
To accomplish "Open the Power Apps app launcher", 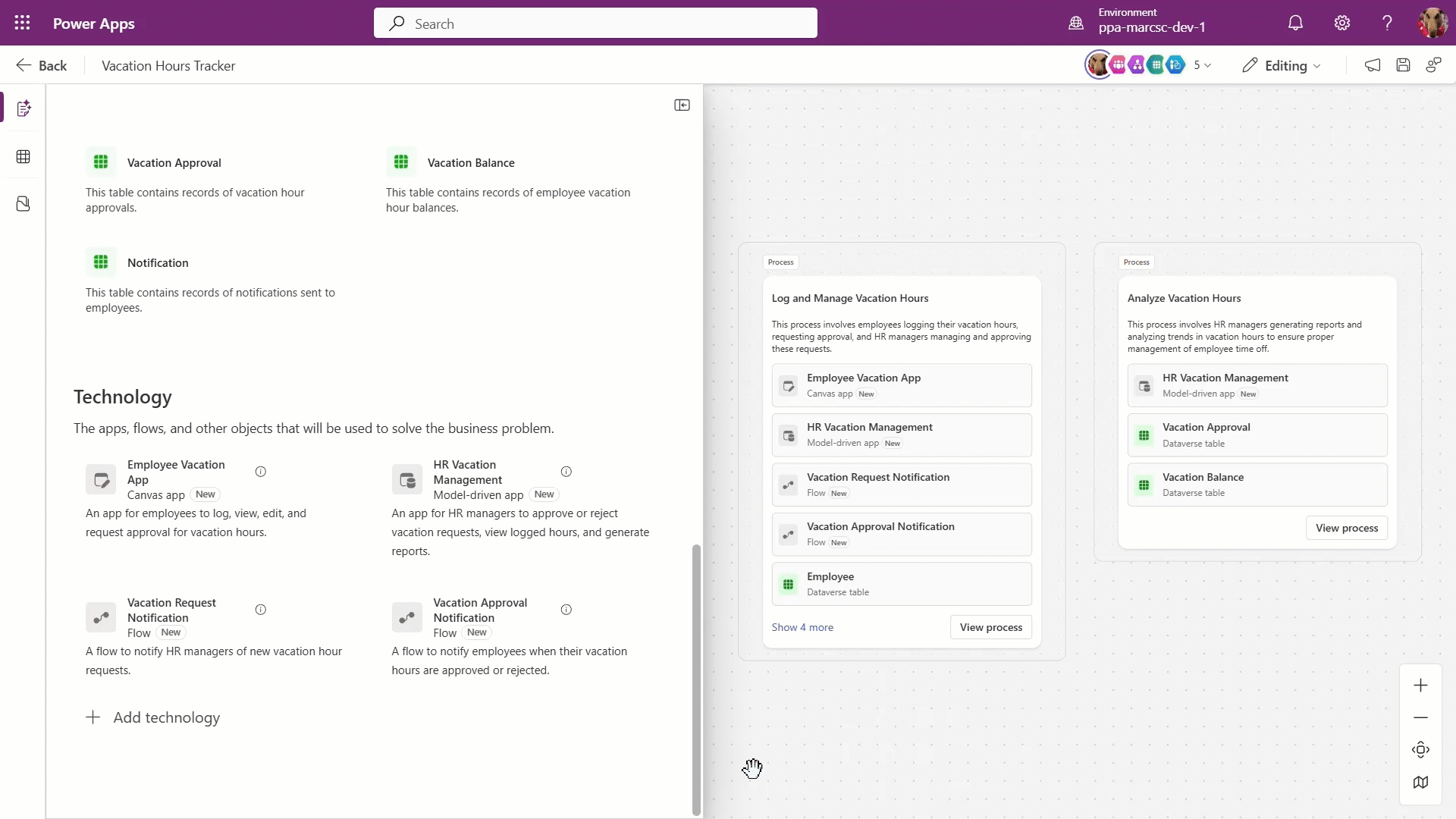I will click(22, 23).
